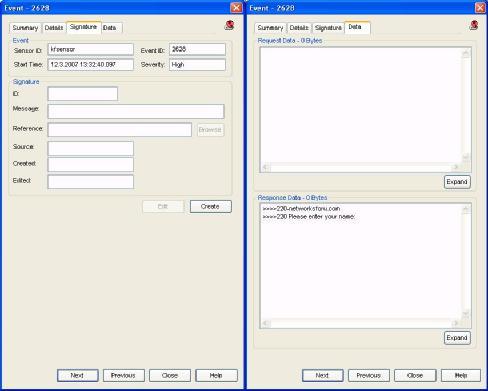The height and width of the screenshot is (391, 488).
Task: Click the red icon in left Event window
Action: click(x=229, y=25)
